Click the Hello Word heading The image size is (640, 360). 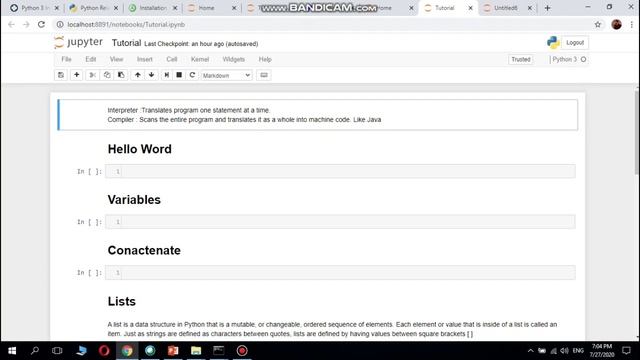click(140, 149)
